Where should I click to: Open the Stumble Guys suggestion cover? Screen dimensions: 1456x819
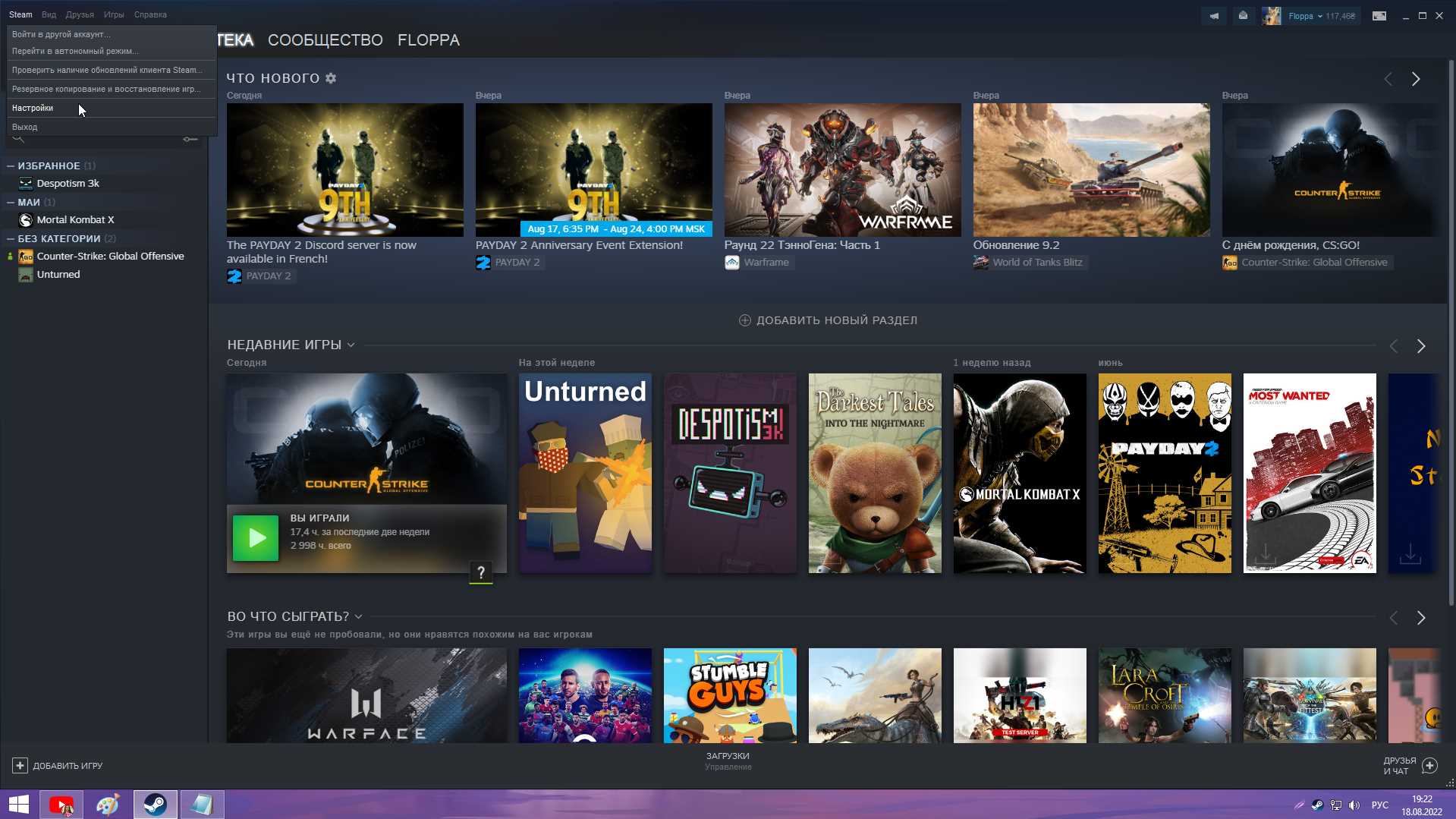730,695
